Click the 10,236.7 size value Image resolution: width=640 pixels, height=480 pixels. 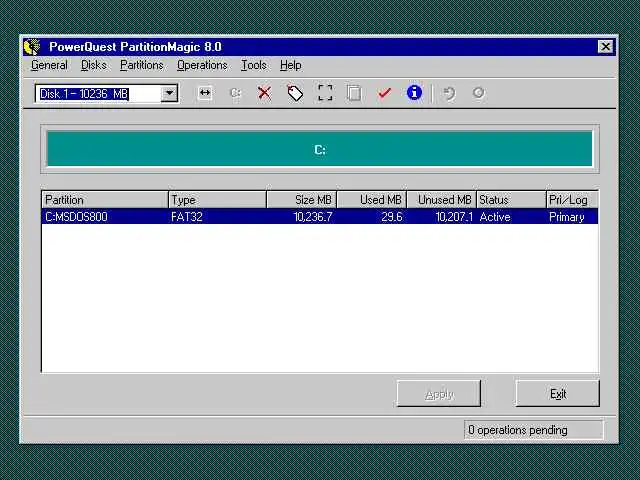pos(313,217)
